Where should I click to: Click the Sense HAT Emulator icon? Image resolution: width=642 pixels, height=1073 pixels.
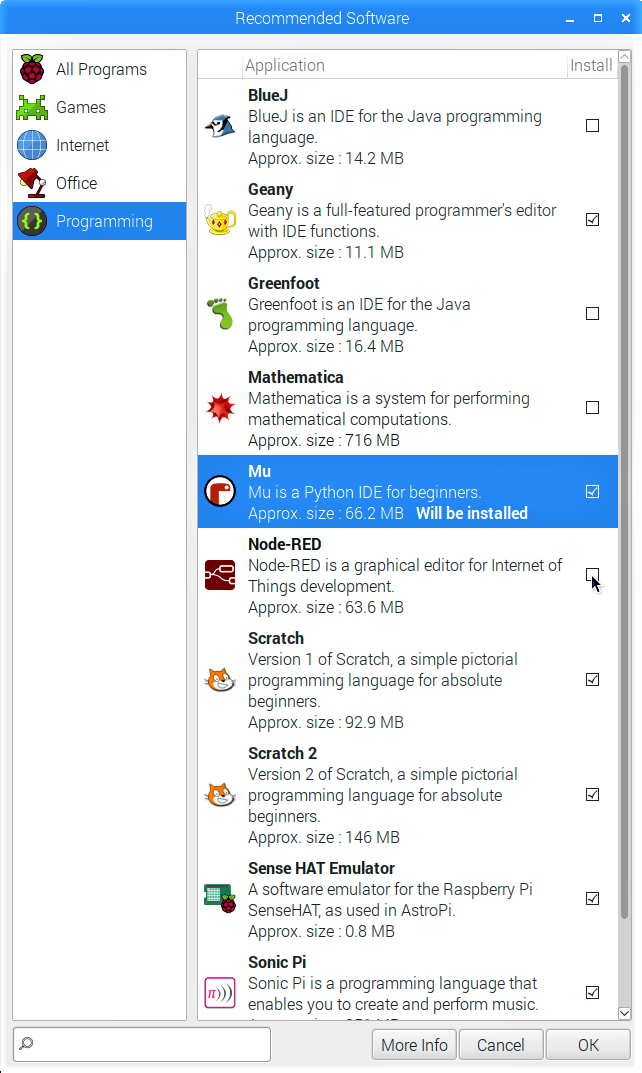pos(220,899)
